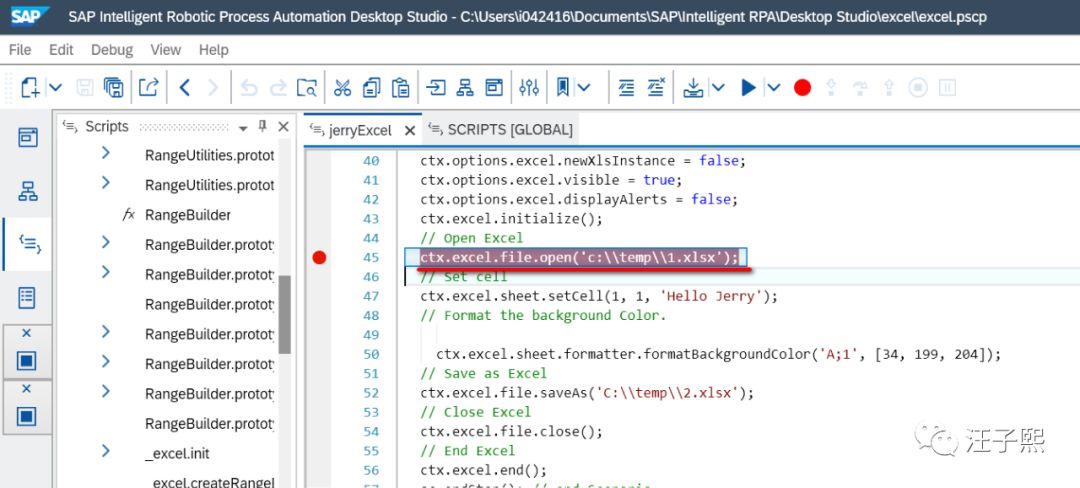
Task: Open the File menu
Action: click(20, 50)
